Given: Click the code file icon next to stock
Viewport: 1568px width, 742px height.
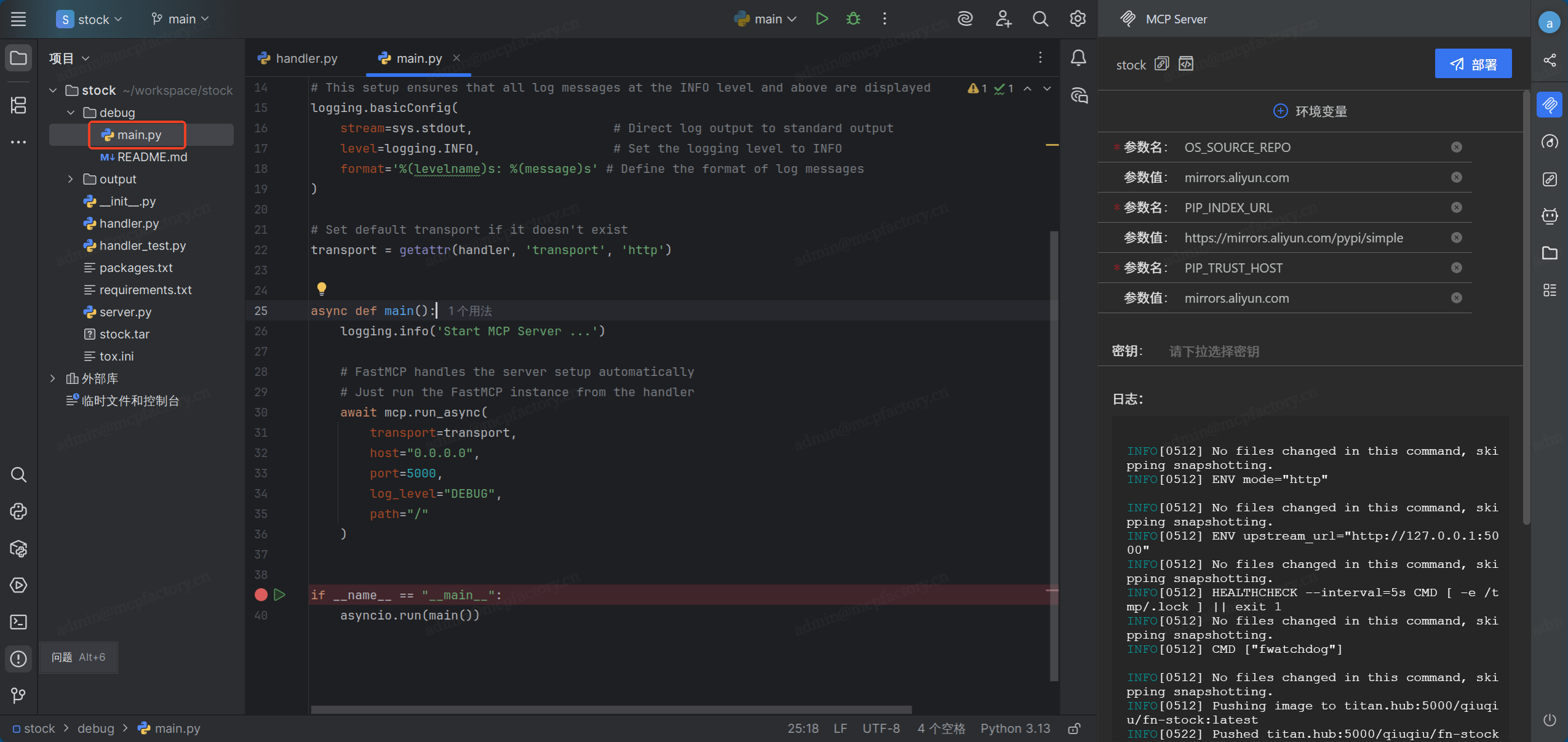Looking at the screenshot, I should (1186, 63).
